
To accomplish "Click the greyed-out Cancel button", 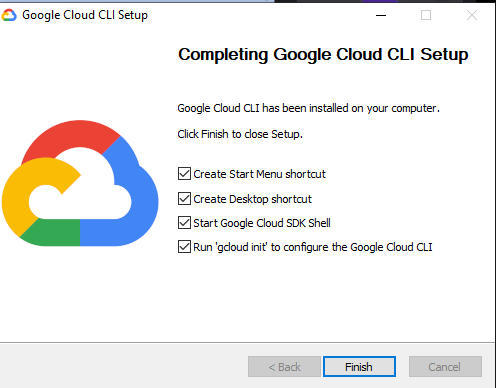I will click(x=445, y=367).
